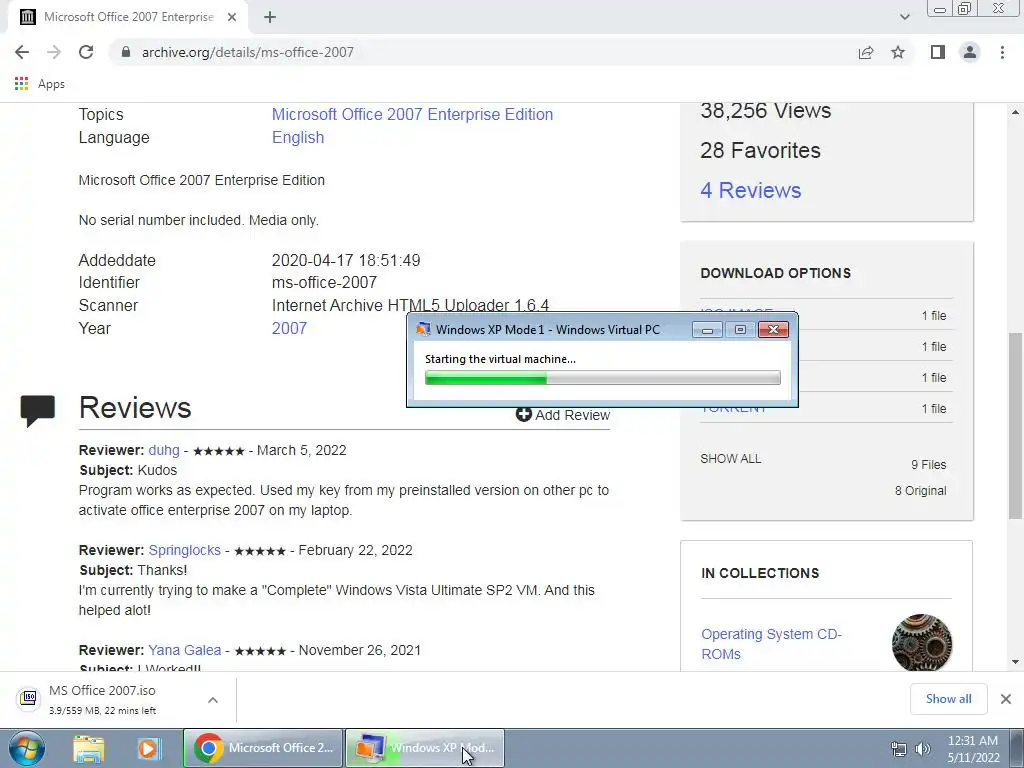Click the 38,256 Views text
The image size is (1024, 768).
point(765,110)
